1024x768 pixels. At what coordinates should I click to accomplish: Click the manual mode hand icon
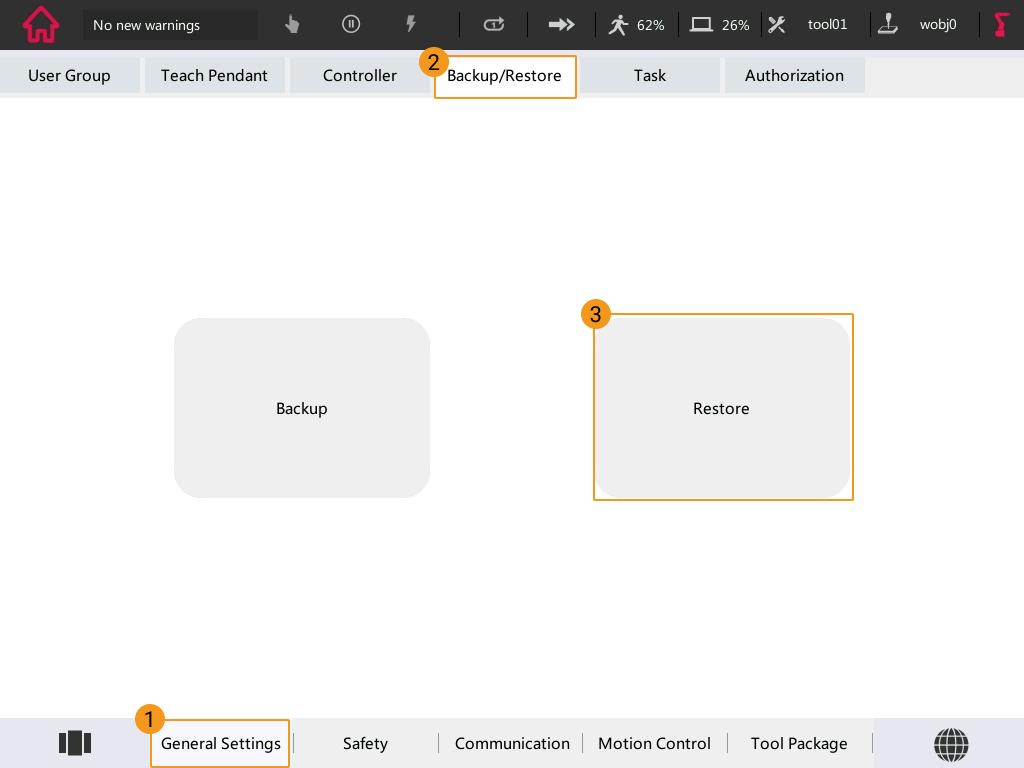(x=292, y=25)
